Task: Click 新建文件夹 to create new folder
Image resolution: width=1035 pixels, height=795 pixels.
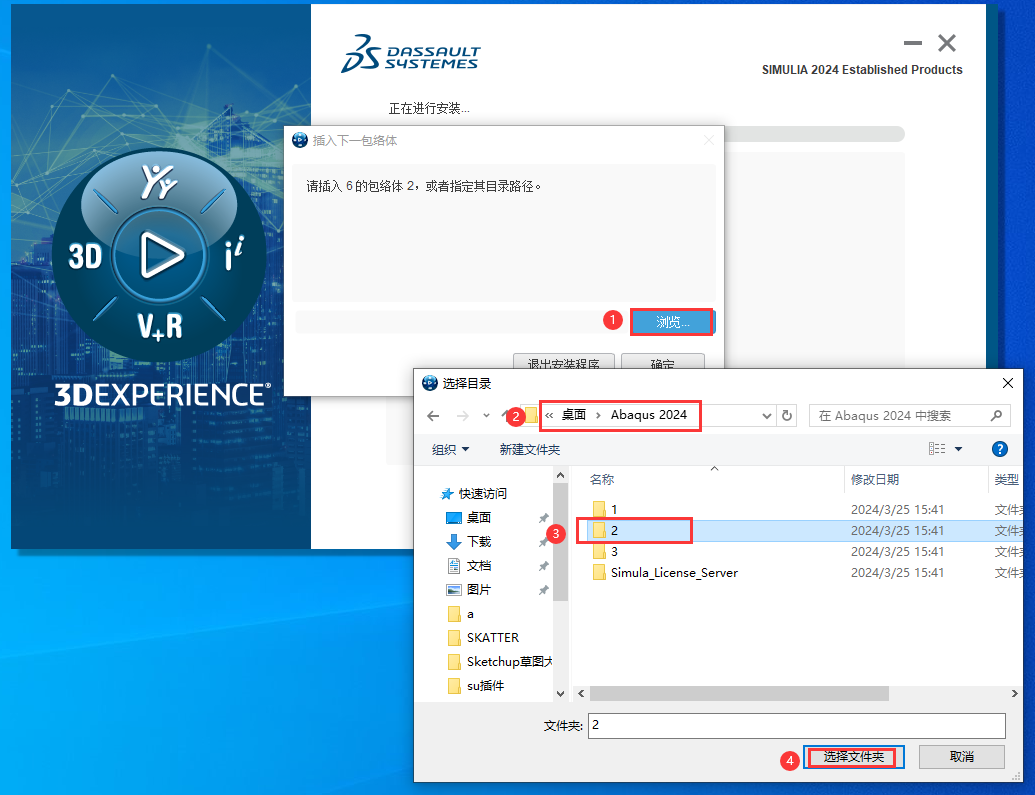Action: coord(529,450)
